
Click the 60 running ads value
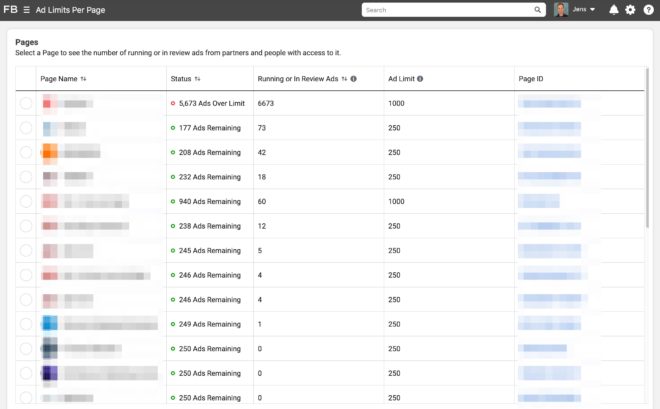click(262, 201)
